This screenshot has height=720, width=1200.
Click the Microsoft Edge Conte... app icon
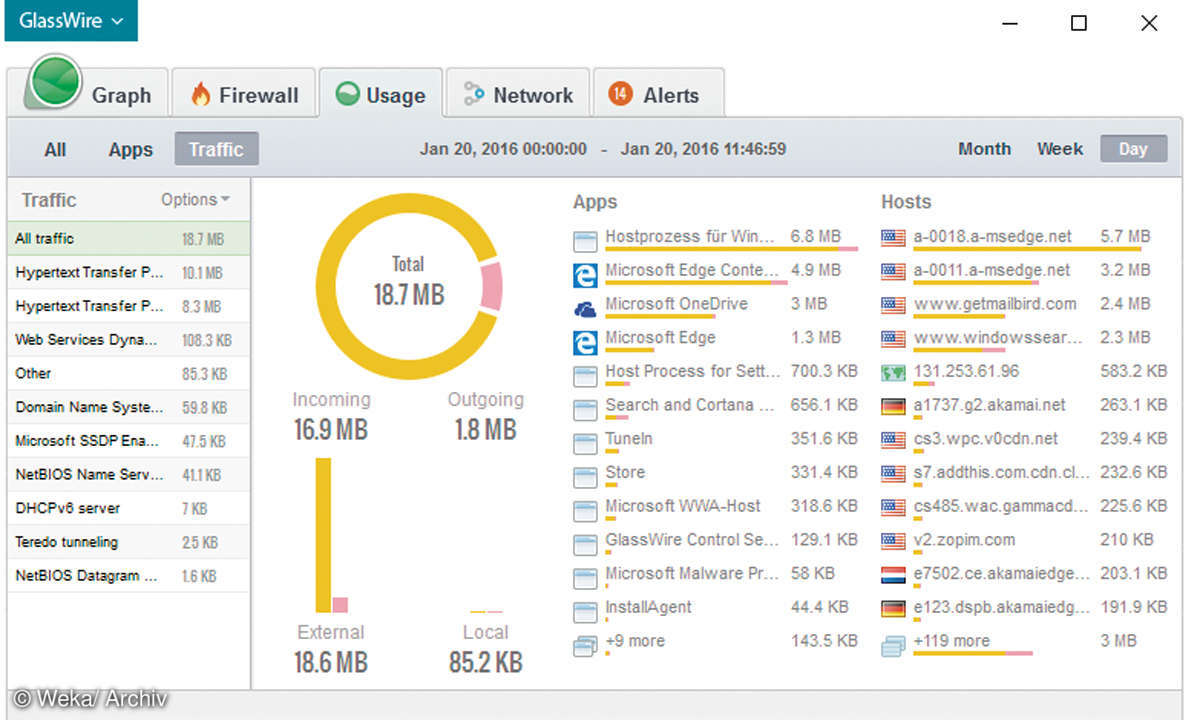click(585, 275)
